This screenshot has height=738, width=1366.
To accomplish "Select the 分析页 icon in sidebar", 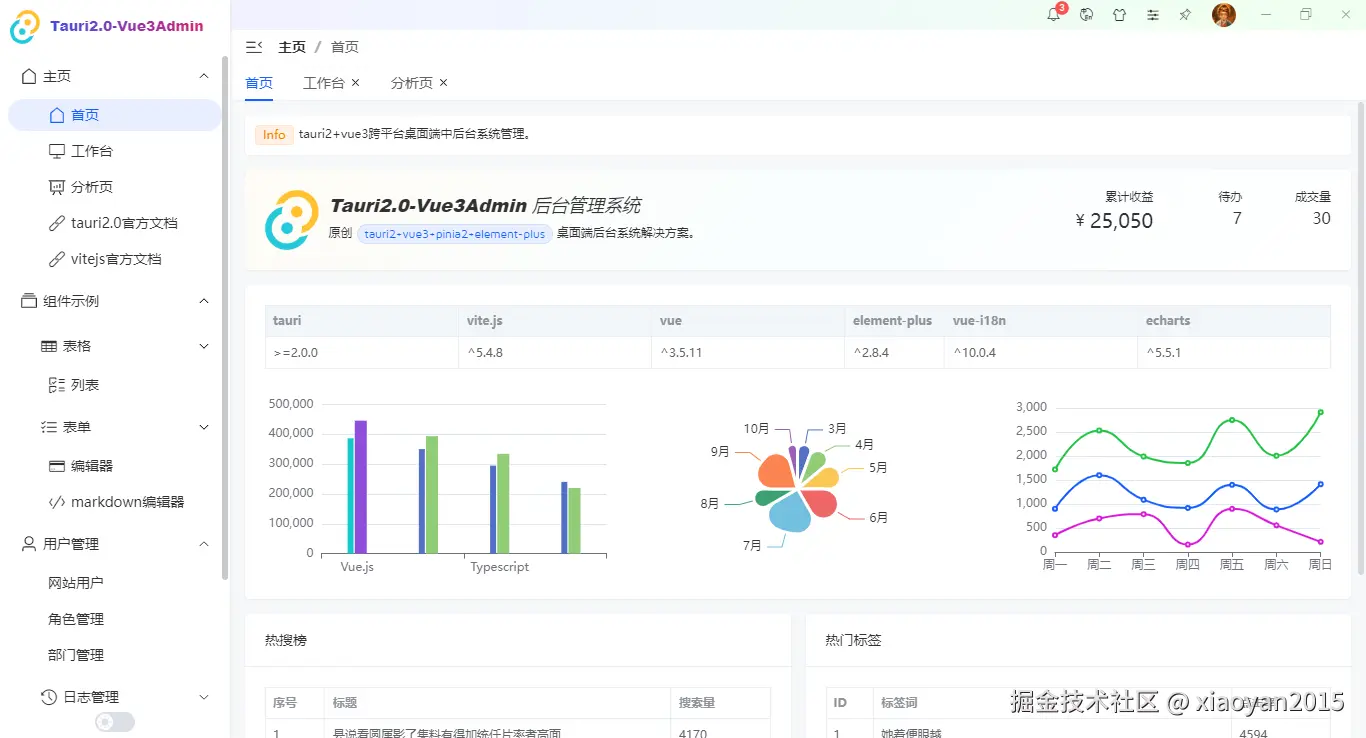I will [x=57, y=186].
